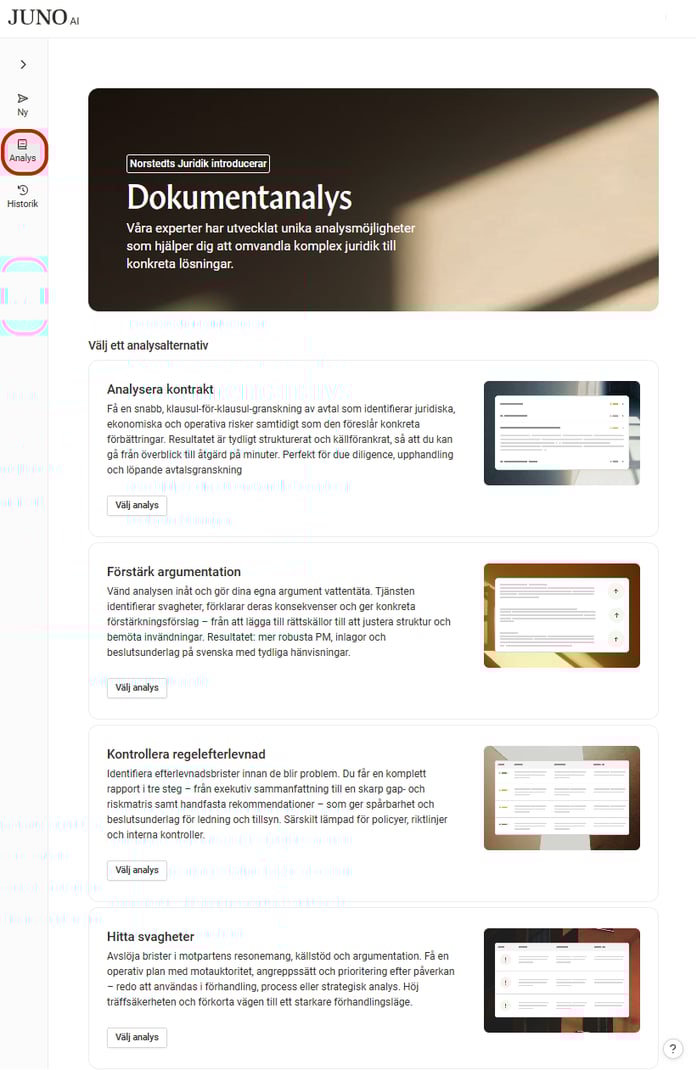Viewport: 697px width, 1070px height.
Task: Click Välj analys under Förstärk argumentation
Action: [137, 688]
